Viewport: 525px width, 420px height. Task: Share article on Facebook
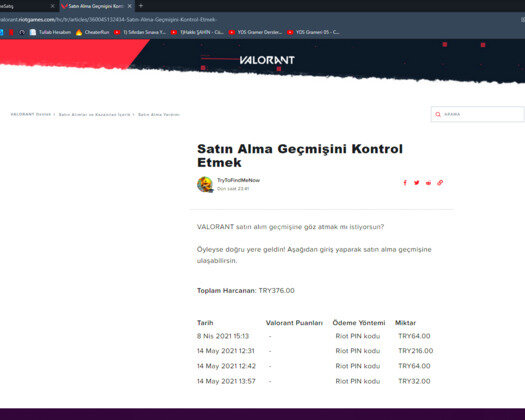pyautogui.click(x=405, y=183)
